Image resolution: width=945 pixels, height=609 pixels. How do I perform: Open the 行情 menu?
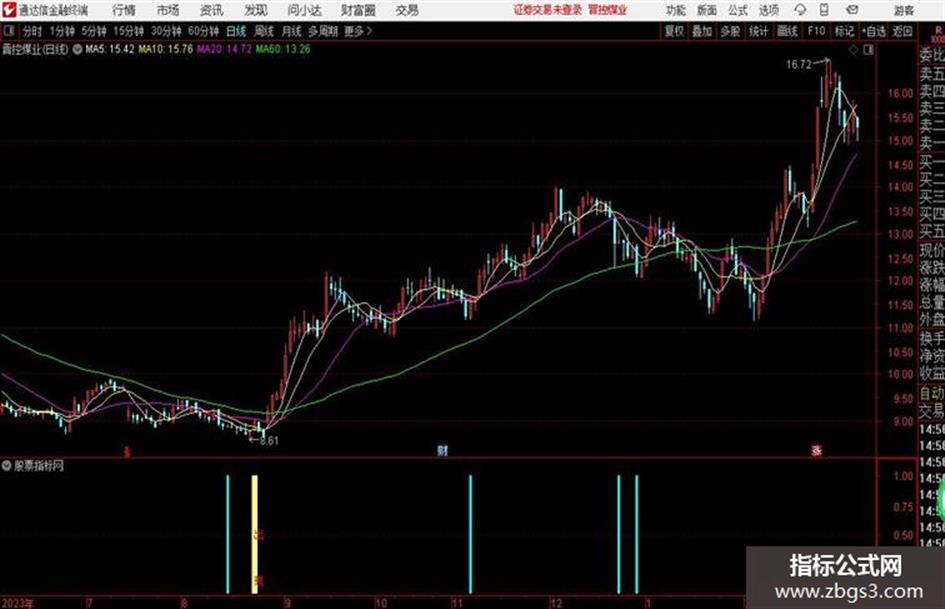point(124,10)
